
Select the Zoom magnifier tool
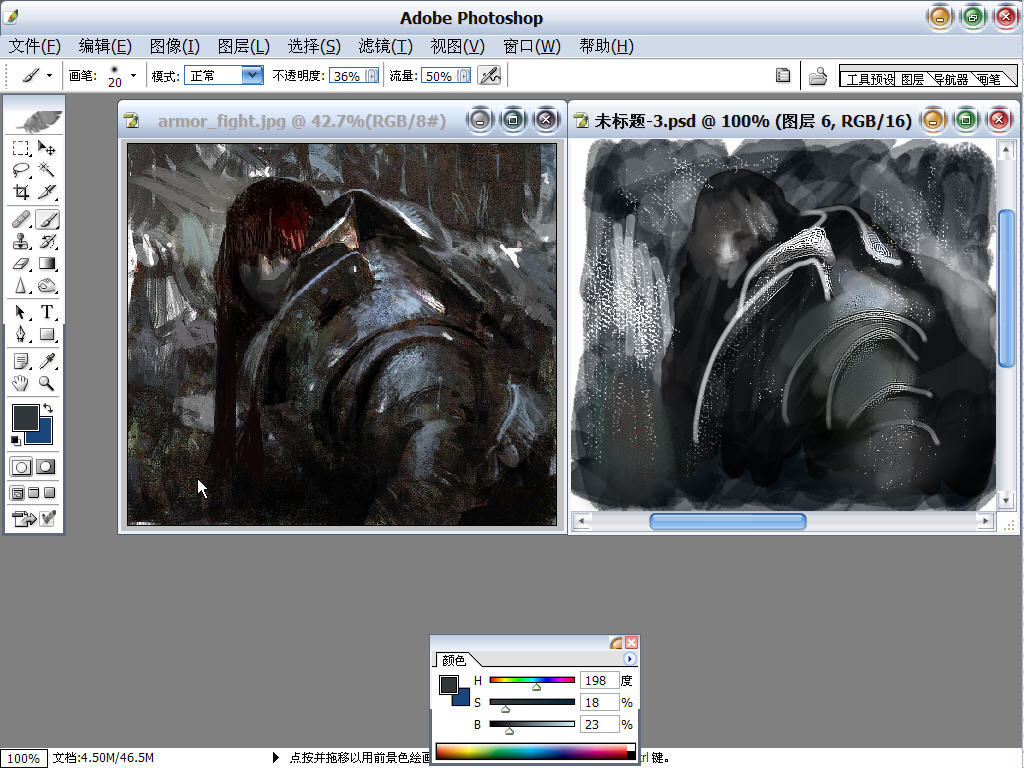click(46, 383)
